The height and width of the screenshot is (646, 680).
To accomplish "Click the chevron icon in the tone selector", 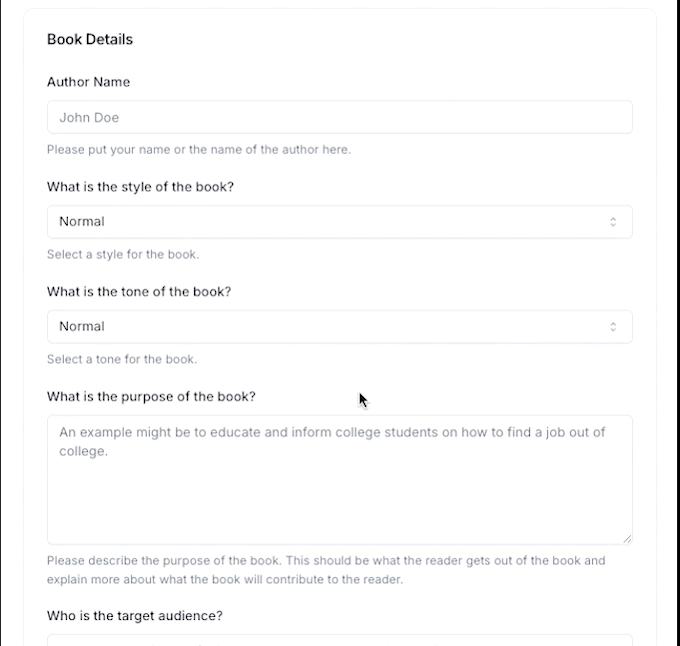I will (x=613, y=327).
